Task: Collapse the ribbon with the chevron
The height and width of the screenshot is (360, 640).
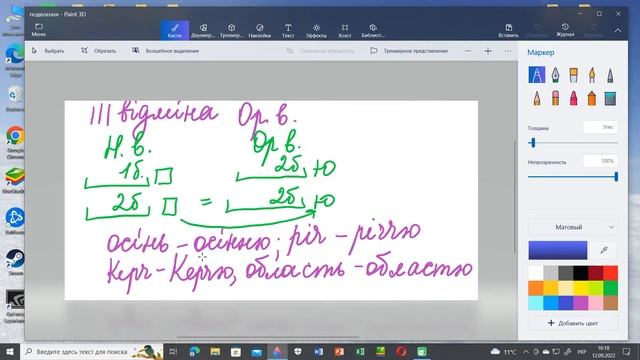Action: click(618, 30)
